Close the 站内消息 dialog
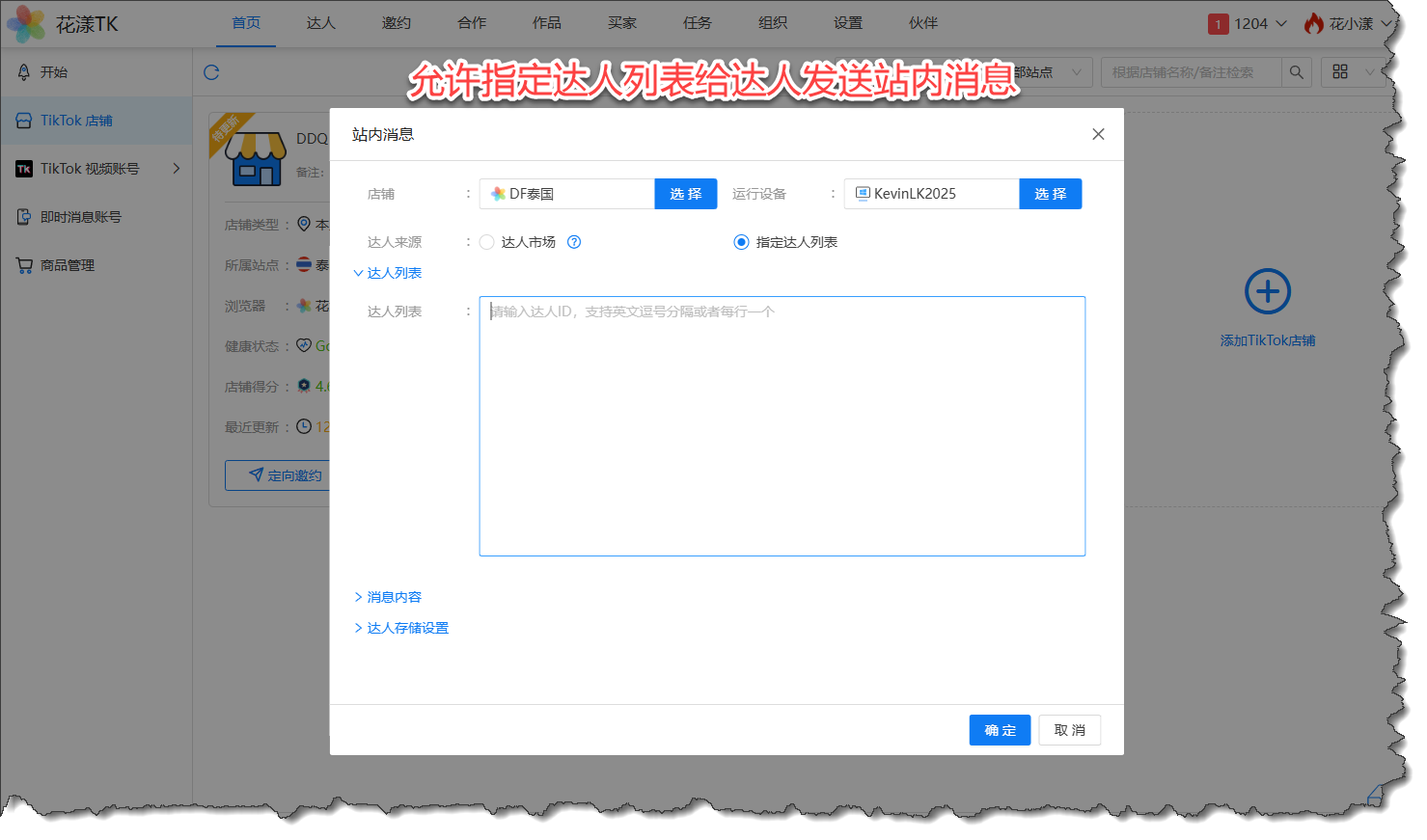Viewport: 1427px width, 840px height. point(1098,134)
